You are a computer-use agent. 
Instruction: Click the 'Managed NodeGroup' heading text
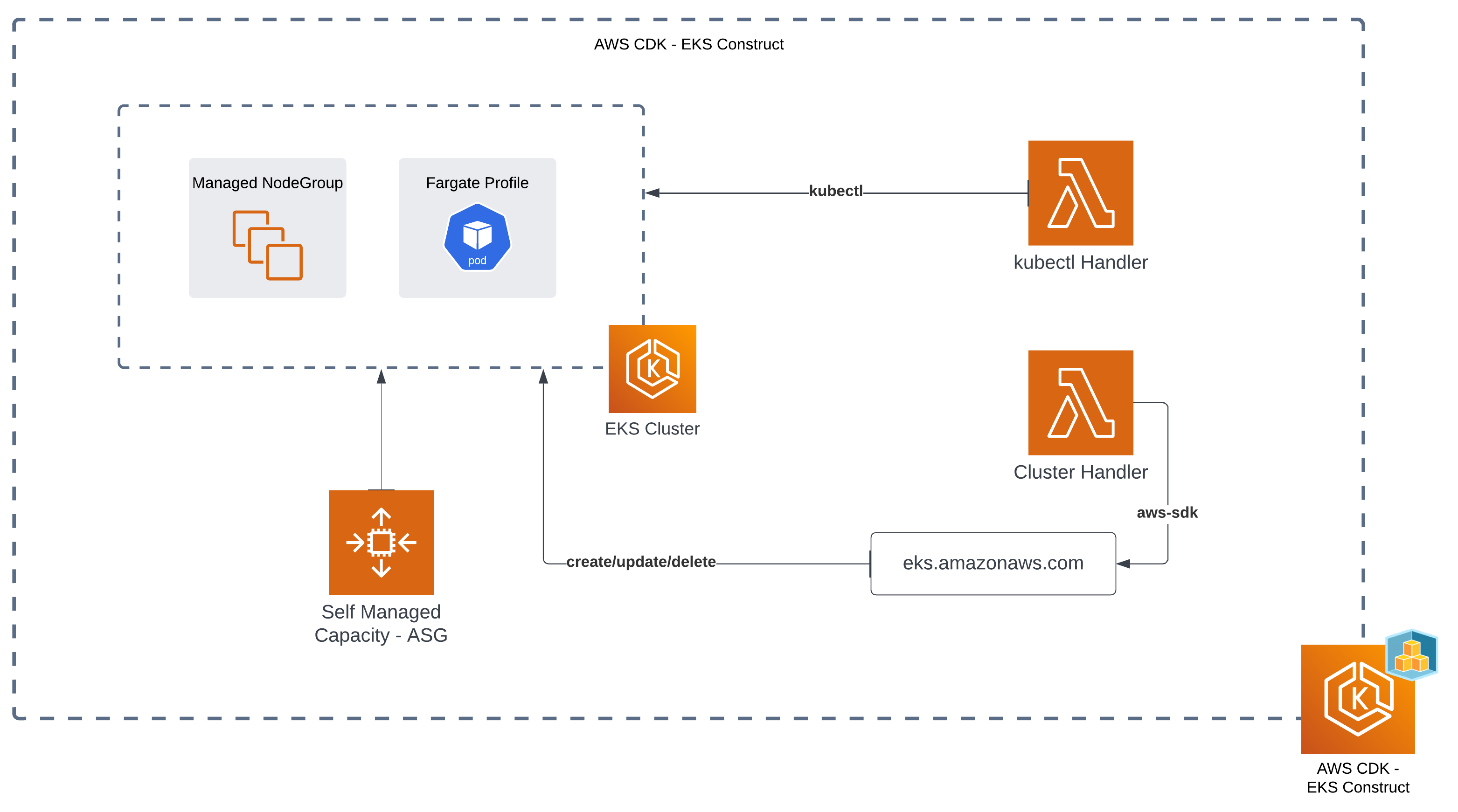click(x=267, y=183)
